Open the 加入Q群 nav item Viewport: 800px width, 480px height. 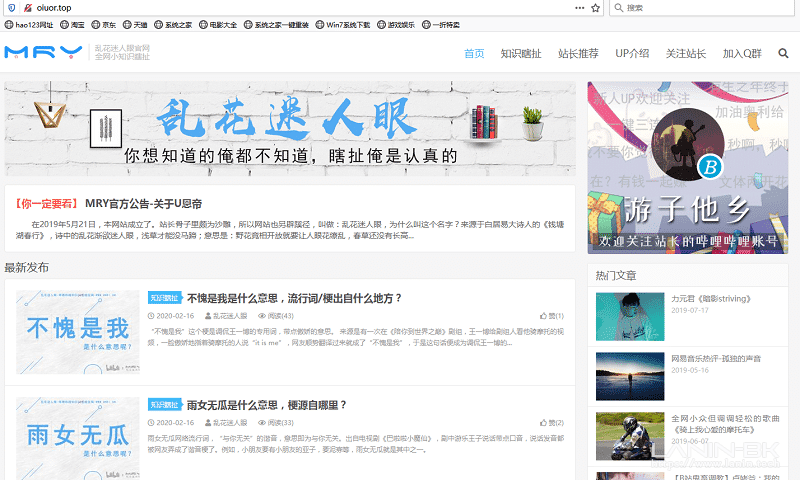tap(742, 54)
